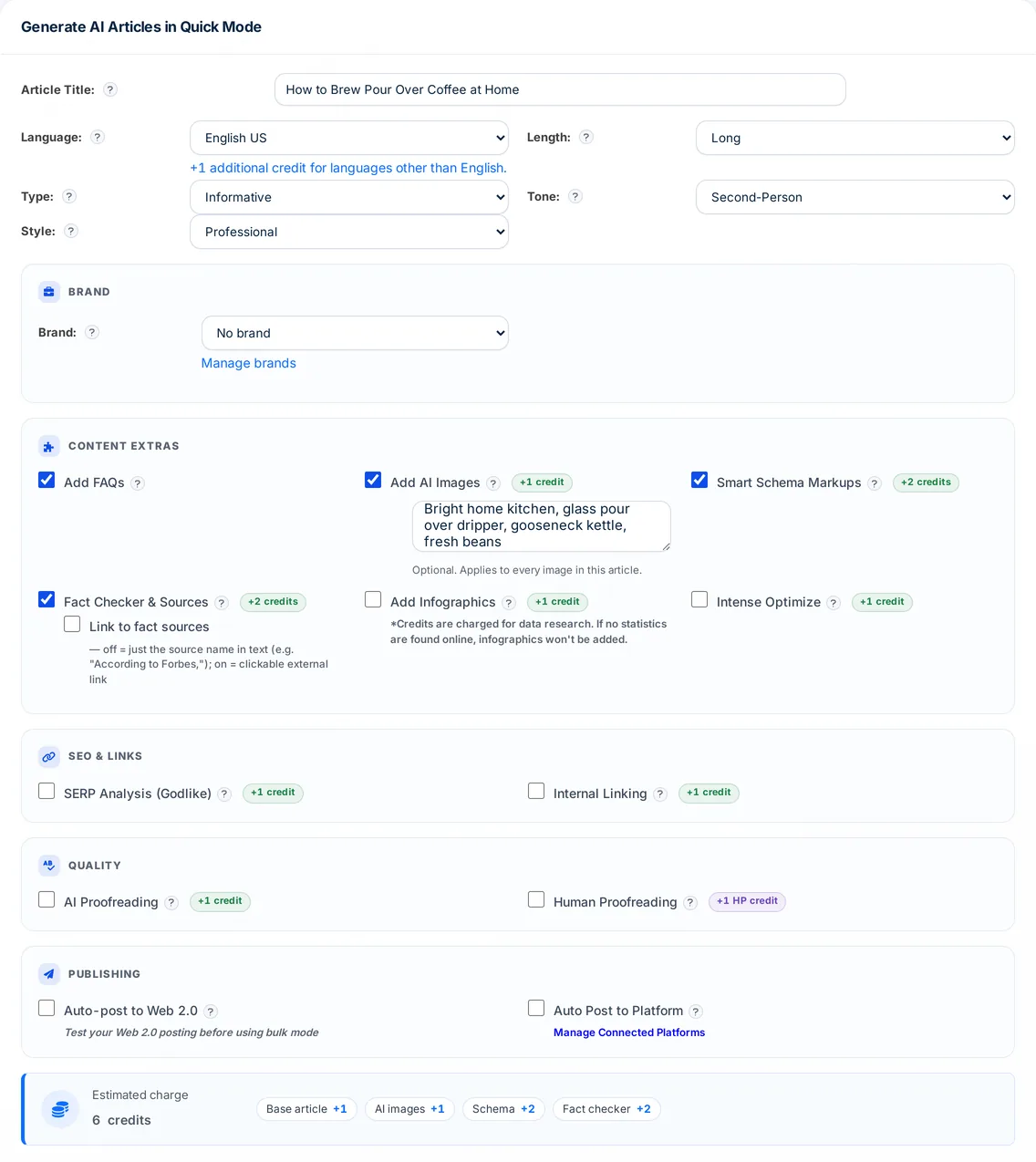Open the Language dropdown showing English US
The height and width of the screenshot is (1162, 1036).
click(349, 138)
